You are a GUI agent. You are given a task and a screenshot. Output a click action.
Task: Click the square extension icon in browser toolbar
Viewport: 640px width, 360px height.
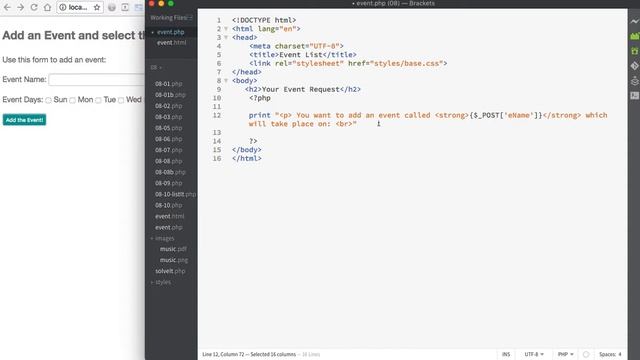coord(125,7)
